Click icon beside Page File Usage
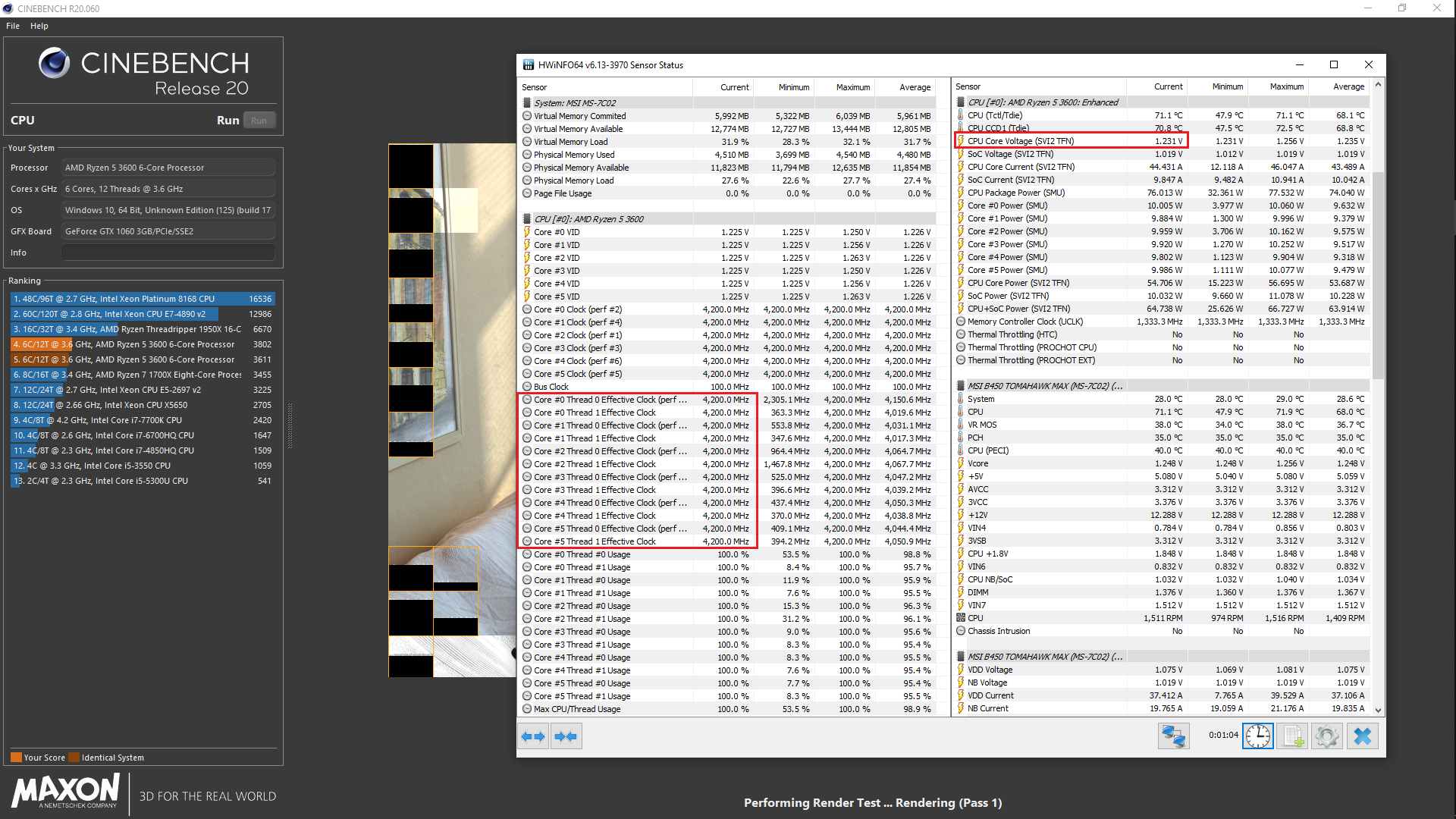The width and height of the screenshot is (1456, 819). point(527,193)
